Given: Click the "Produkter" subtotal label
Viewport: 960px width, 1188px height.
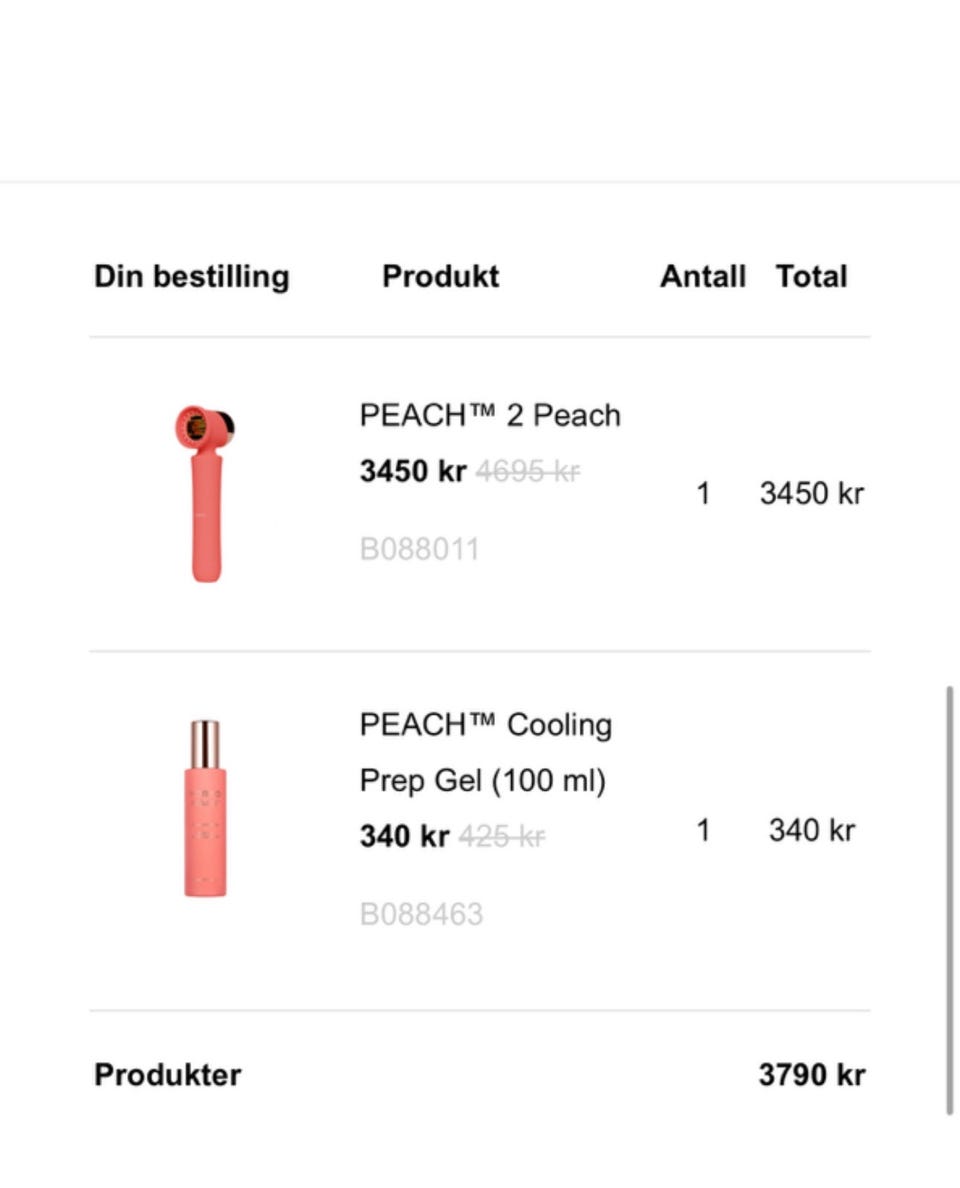Looking at the screenshot, I should point(168,1075).
